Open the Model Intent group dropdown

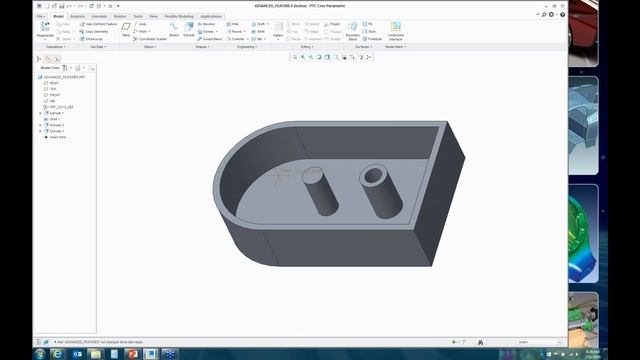[x=396, y=47]
